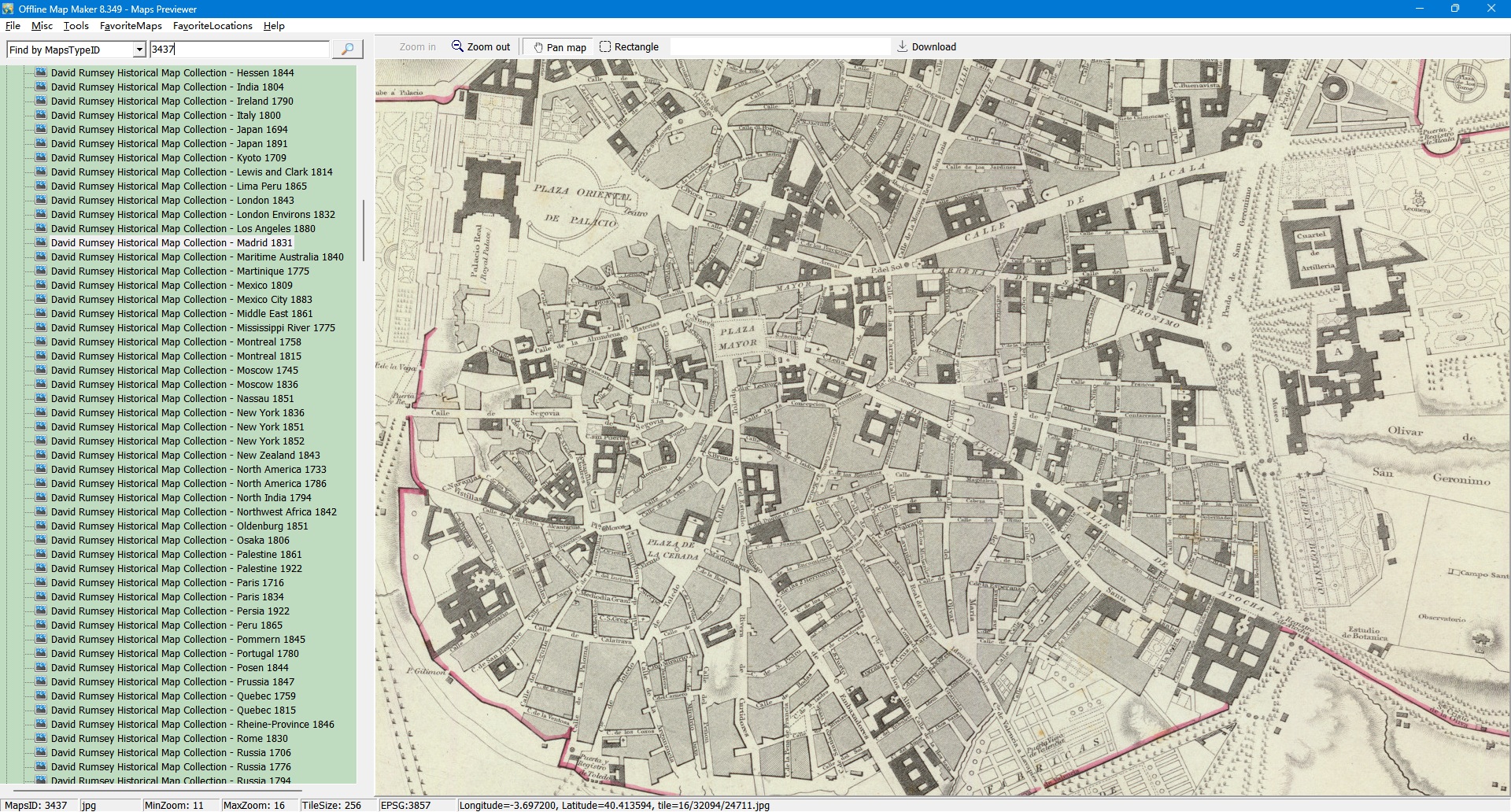This screenshot has width=1511, height=812.
Task: Click the search magnifier button
Action: [x=347, y=50]
